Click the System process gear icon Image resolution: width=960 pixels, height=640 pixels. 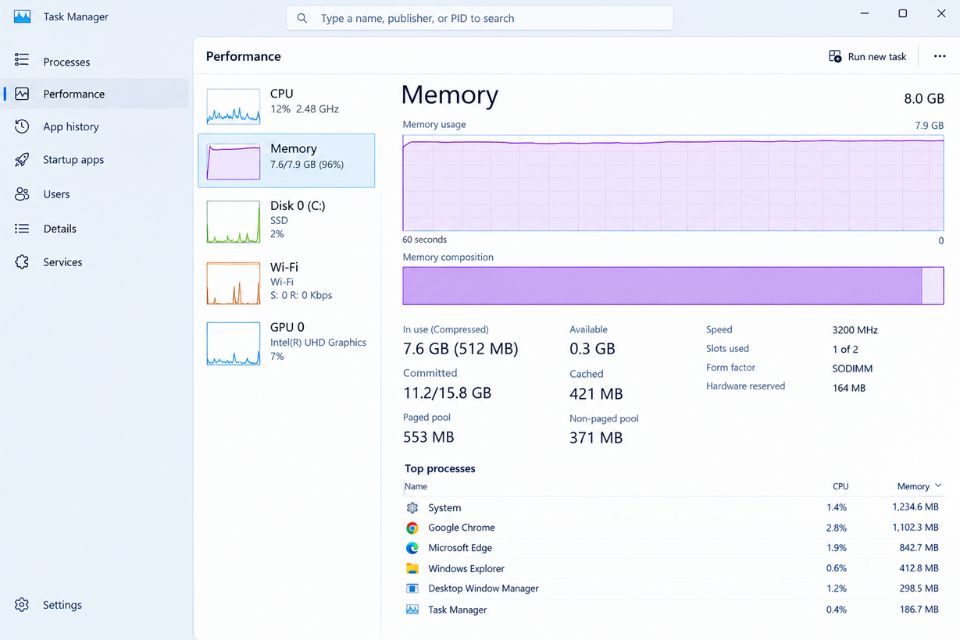(x=413, y=508)
